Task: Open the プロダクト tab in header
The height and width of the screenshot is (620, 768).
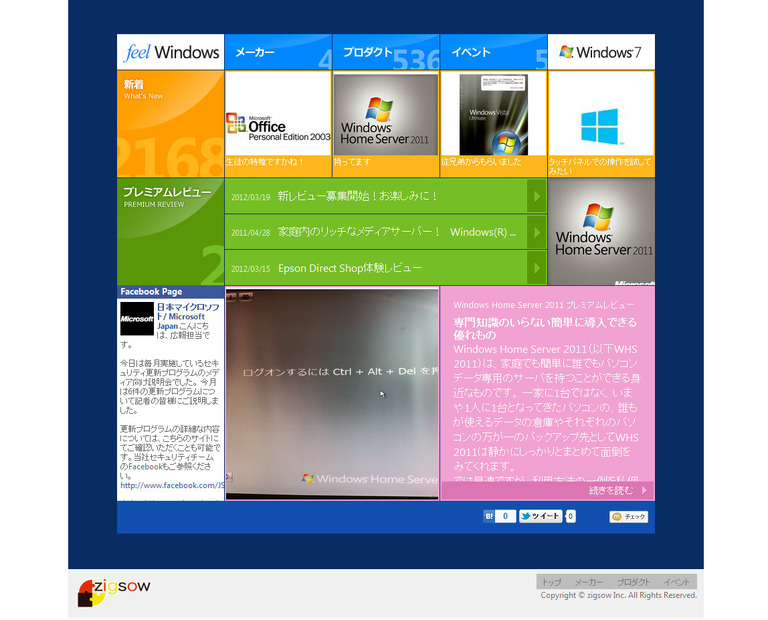Action: coord(386,52)
